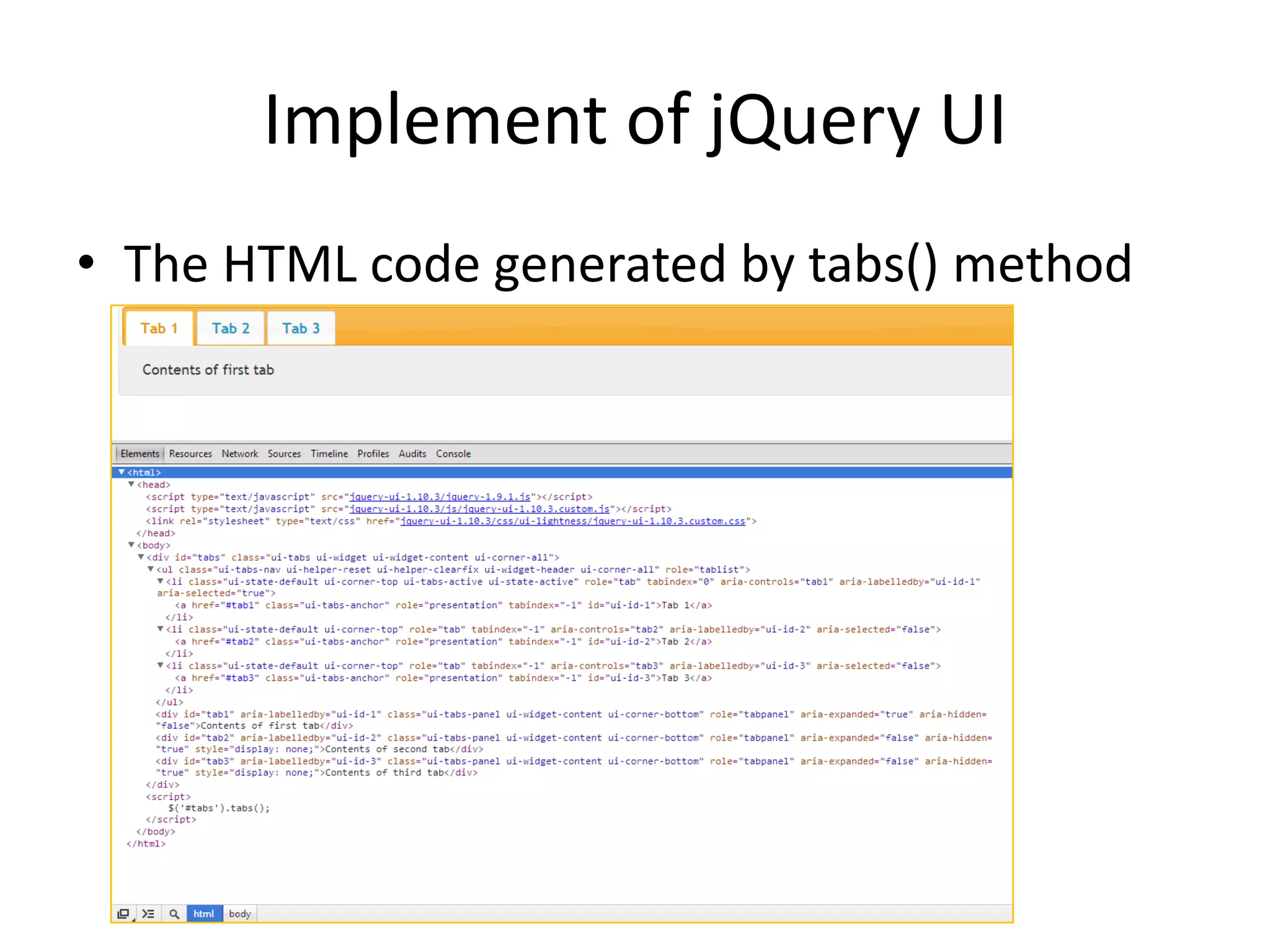Select the $('#tabs').tabs(); script line
Screen dimensions: 1270x952
pyautogui.click(x=219, y=808)
